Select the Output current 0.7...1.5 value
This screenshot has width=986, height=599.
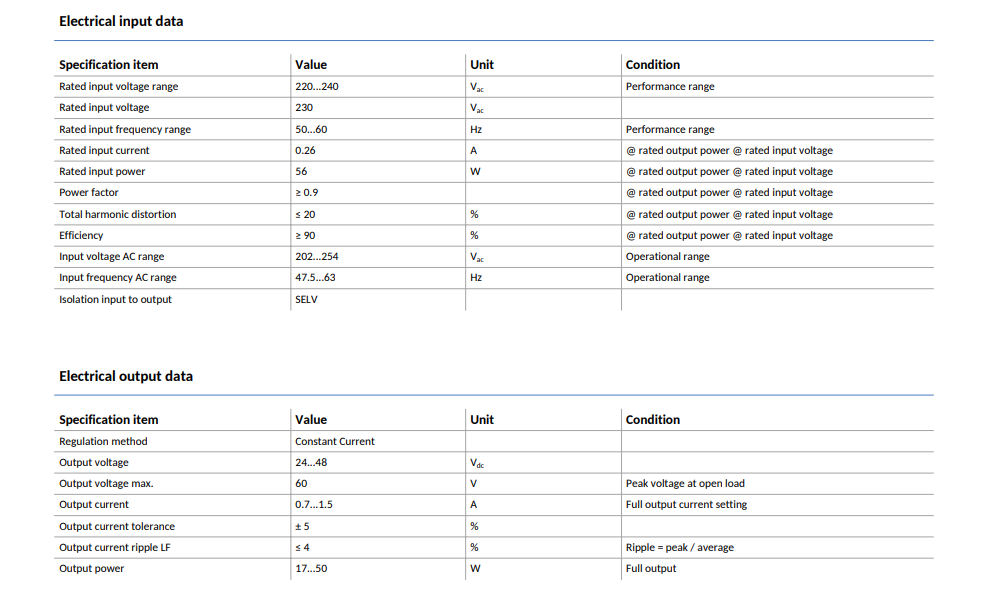[314, 505]
